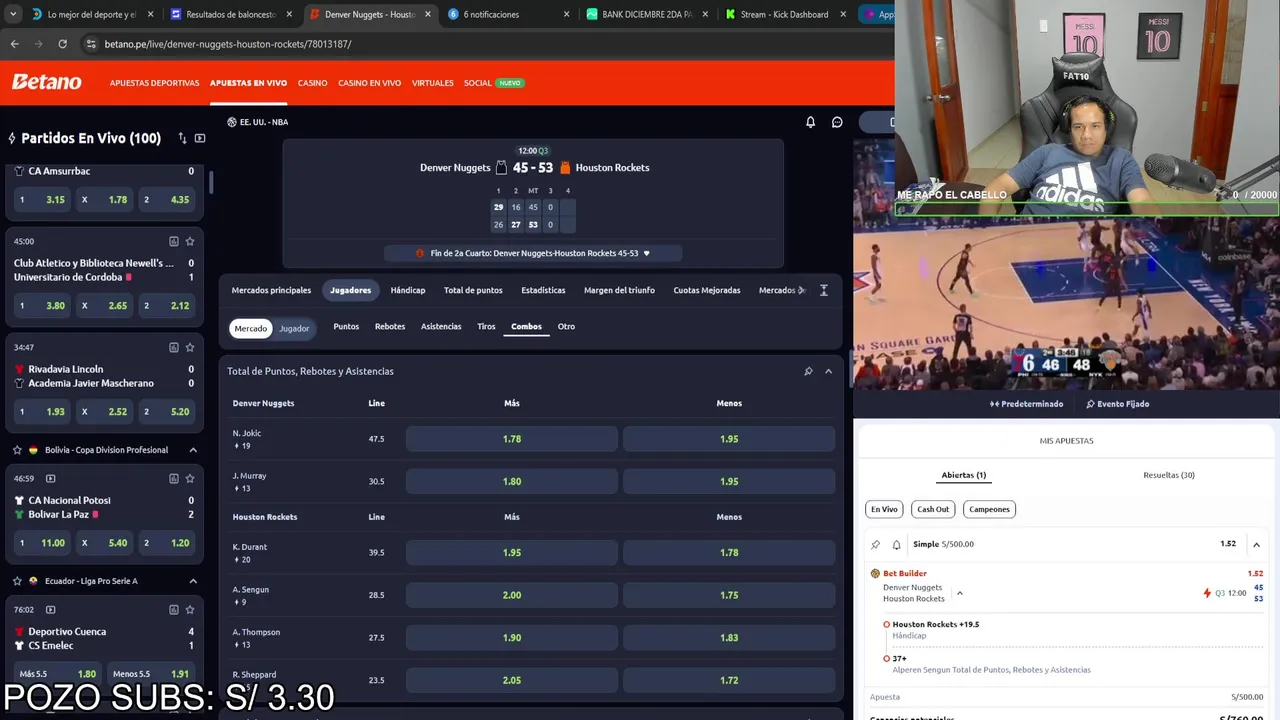This screenshot has width=1280, height=720.
Task: Open stats icon for CA Nacional Potosi match
Action: (x=174, y=478)
